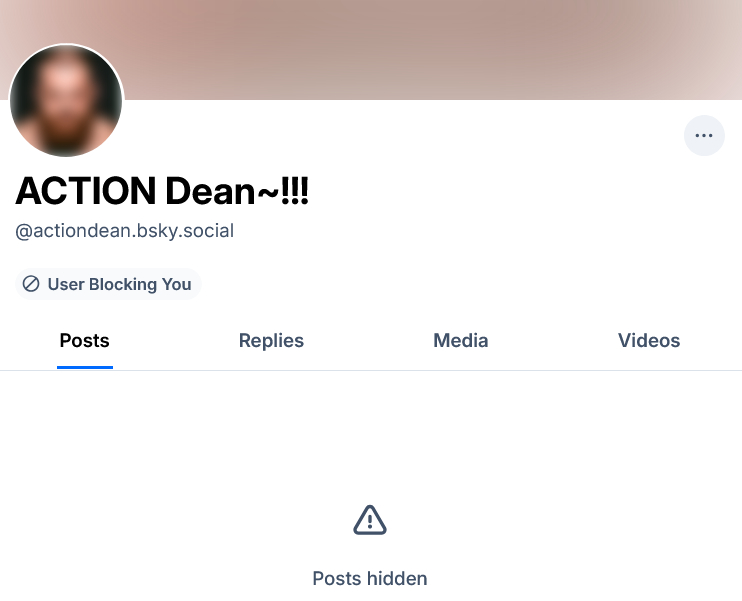The width and height of the screenshot is (742, 601).
Task: Show the Videos tab
Action: coord(649,341)
